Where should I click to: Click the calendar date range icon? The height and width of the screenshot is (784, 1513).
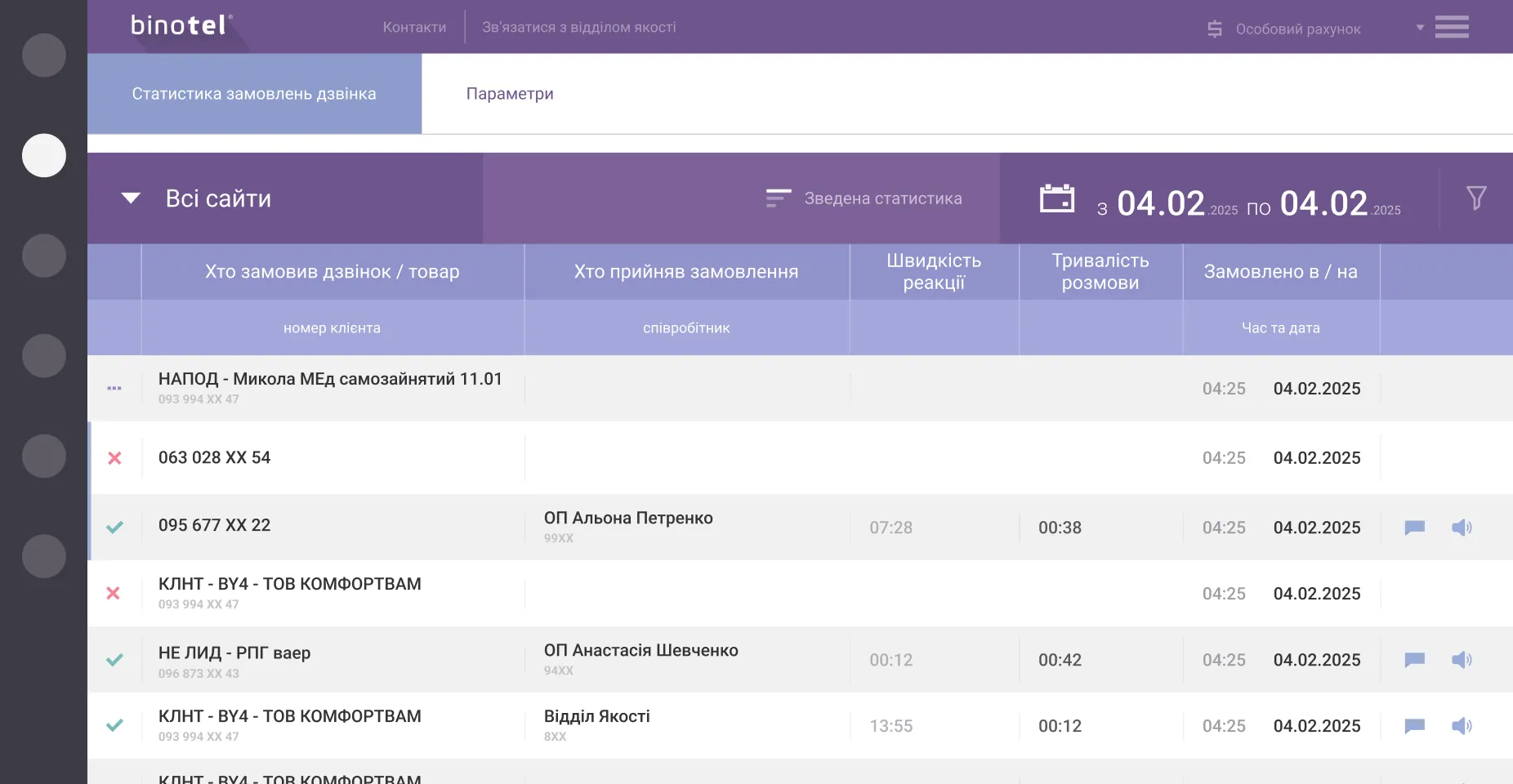click(1056, 198)
